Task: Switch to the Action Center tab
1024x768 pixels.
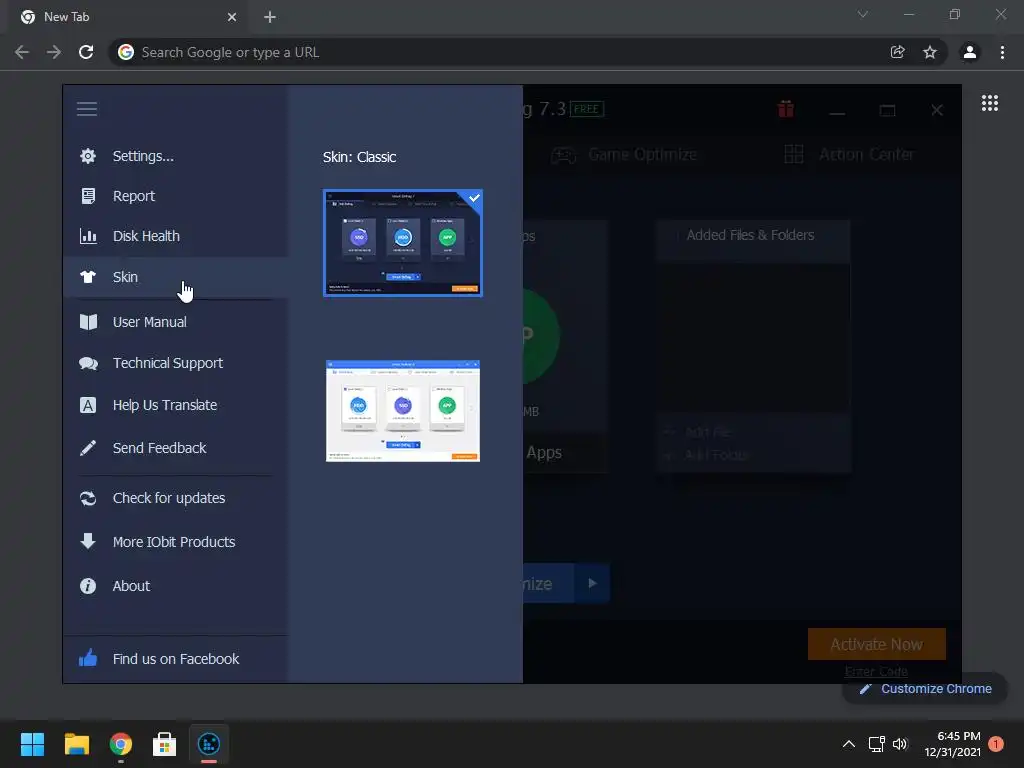Action: pyautogui.click(x=849, y=155)
